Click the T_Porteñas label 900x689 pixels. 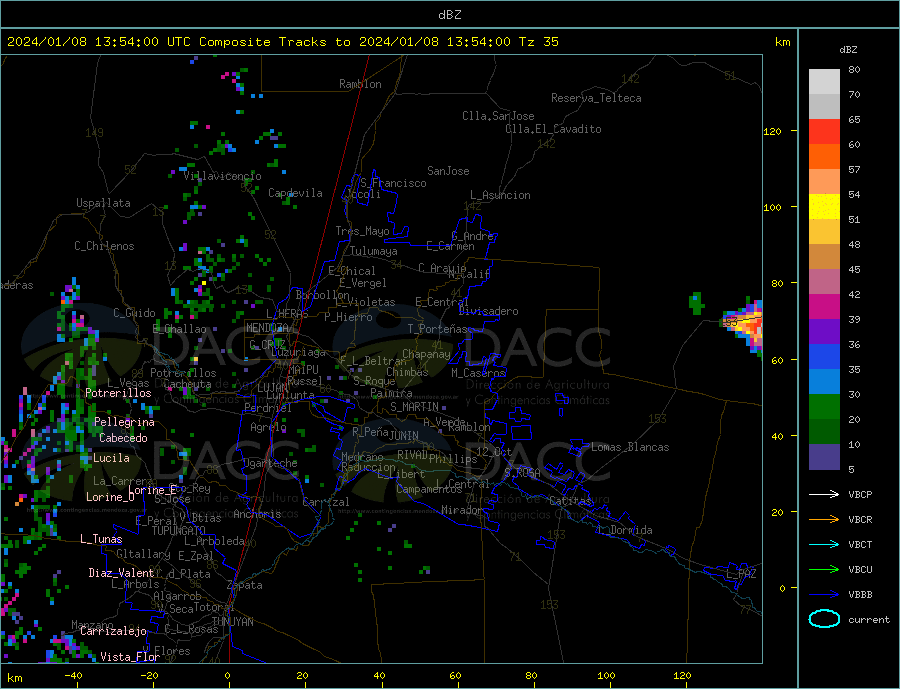click(x=438, y=329)
